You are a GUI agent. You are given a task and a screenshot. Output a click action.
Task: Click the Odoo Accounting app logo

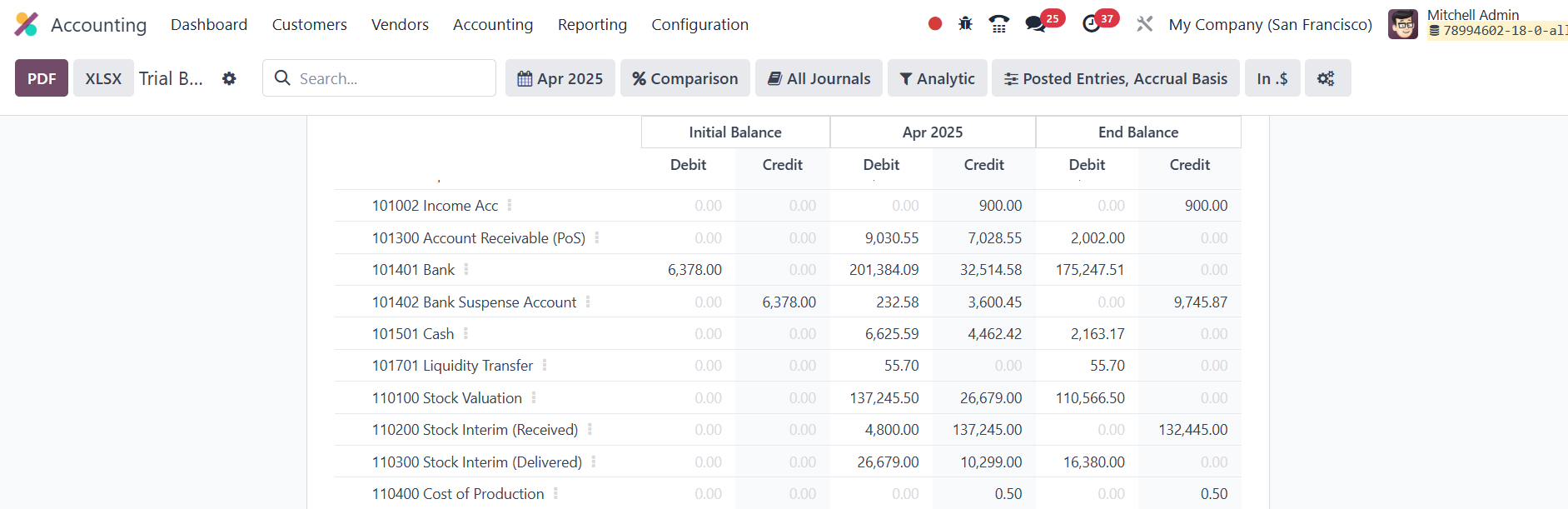coord(27,24)
